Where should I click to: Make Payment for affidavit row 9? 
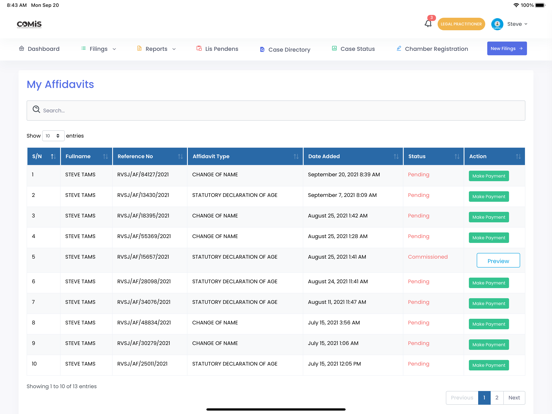(489, 344)
